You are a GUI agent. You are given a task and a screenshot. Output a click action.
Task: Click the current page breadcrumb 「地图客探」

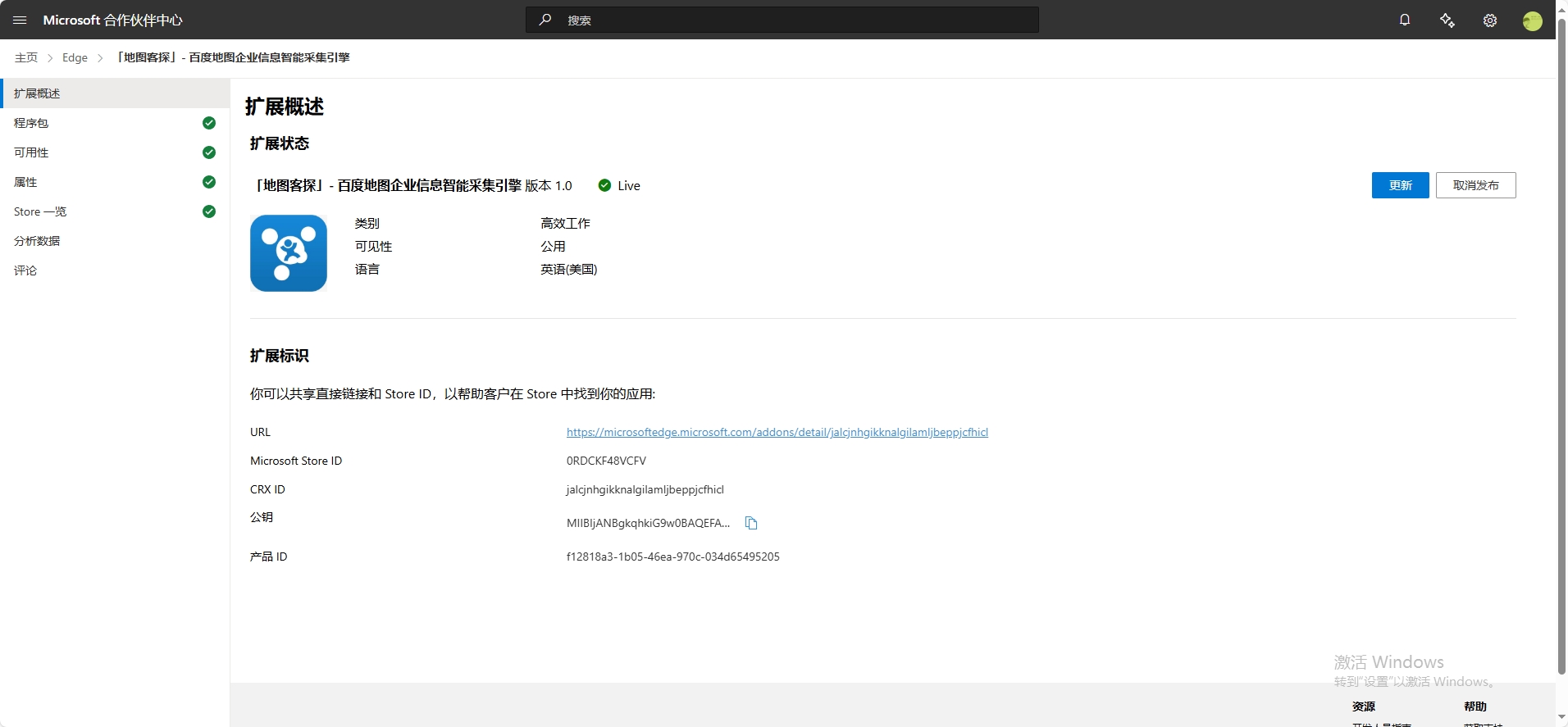click(x=233, y=57)
